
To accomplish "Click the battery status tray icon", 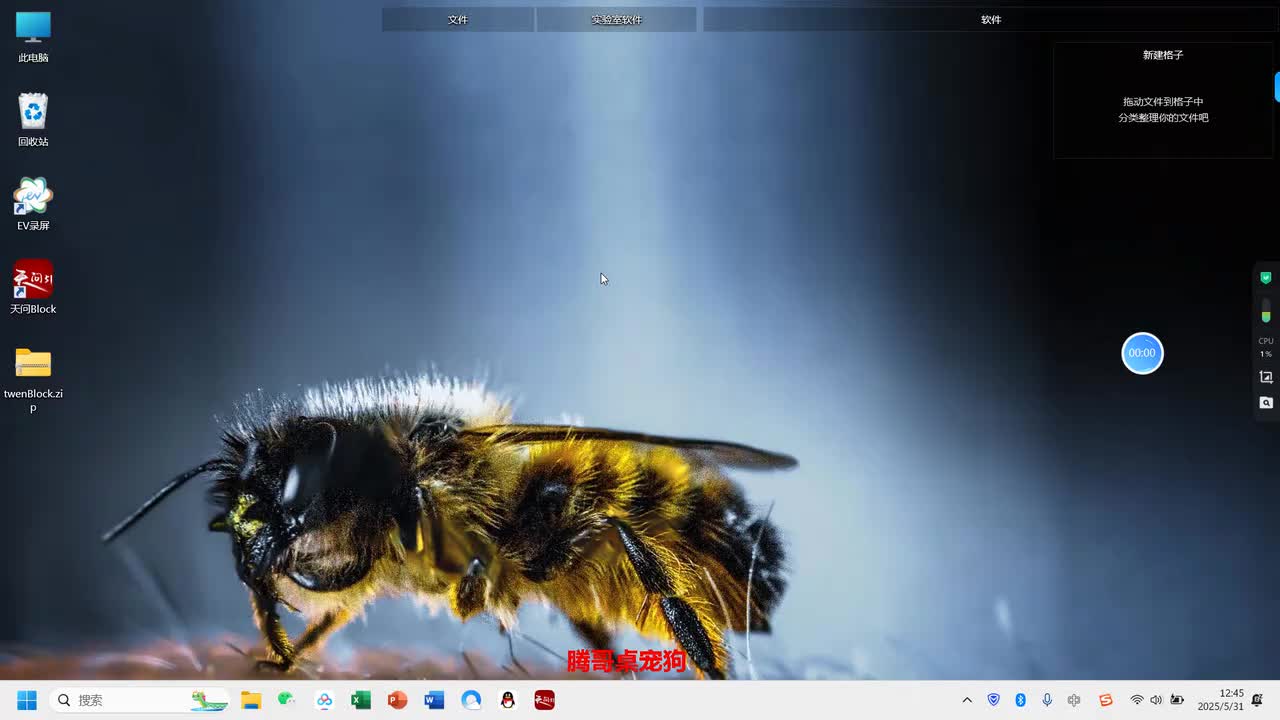I will (1177, 700).
